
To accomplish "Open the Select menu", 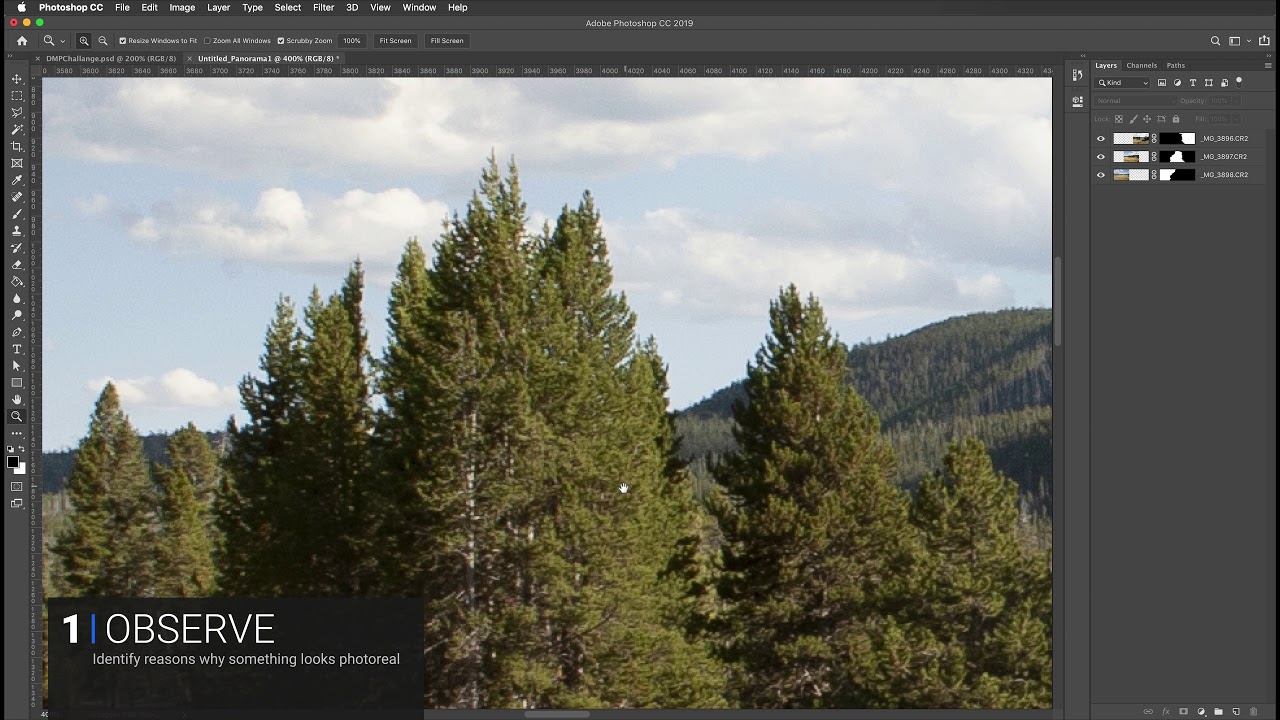I will point(287,7).
